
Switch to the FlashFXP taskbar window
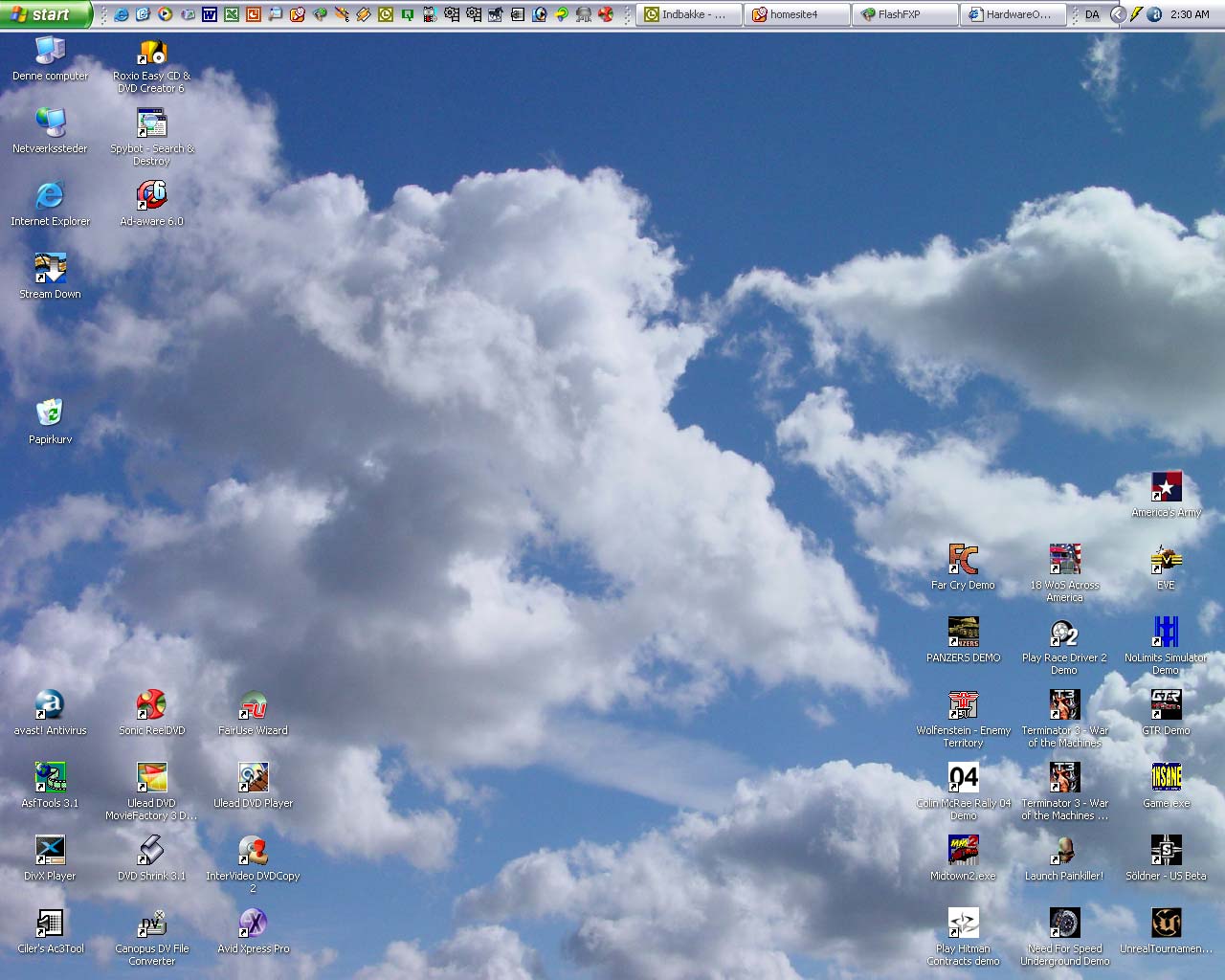[905, 14]
